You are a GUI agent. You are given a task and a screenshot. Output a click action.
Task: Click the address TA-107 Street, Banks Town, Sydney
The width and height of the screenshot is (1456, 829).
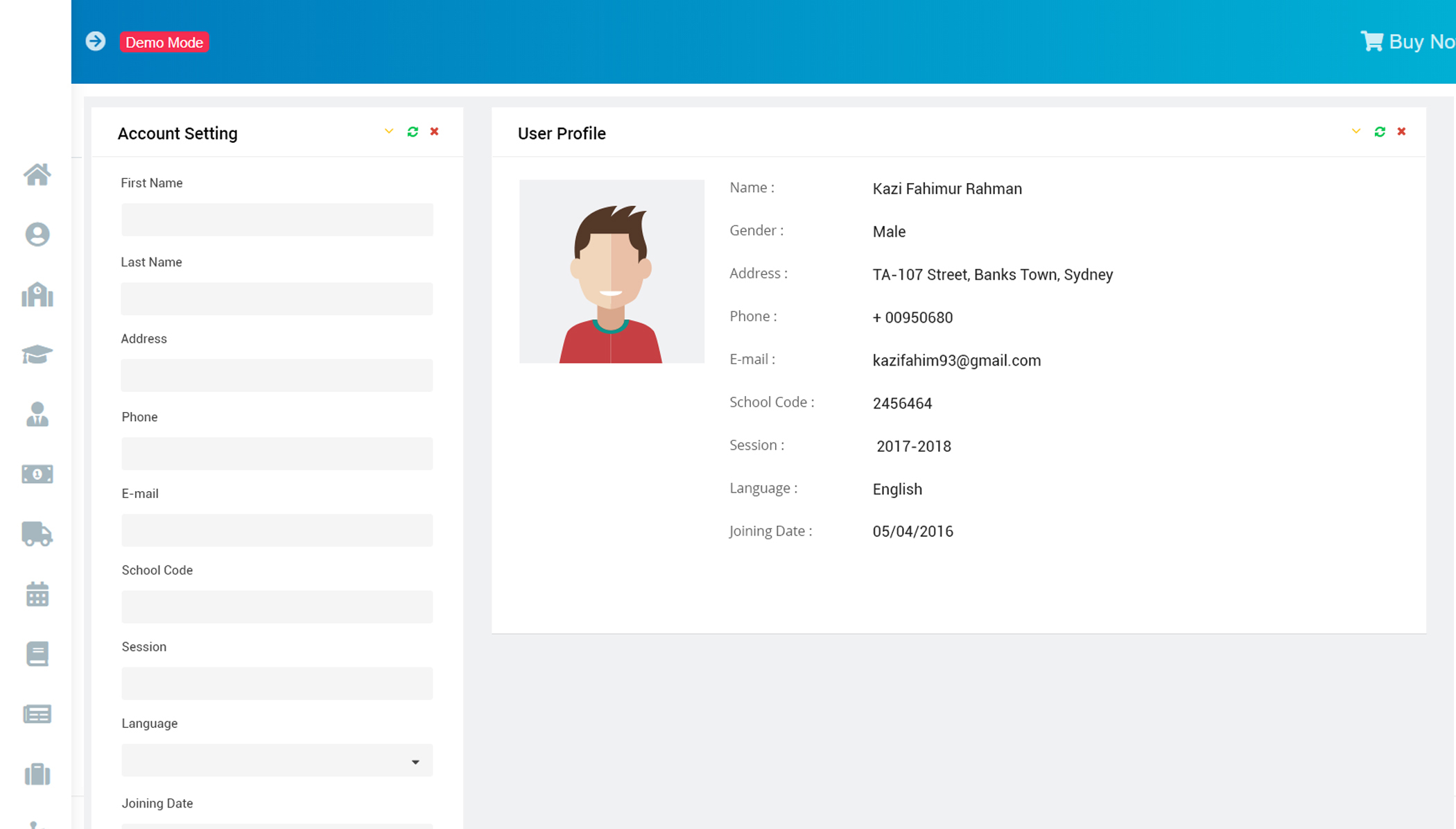click(x=993, y=275)
